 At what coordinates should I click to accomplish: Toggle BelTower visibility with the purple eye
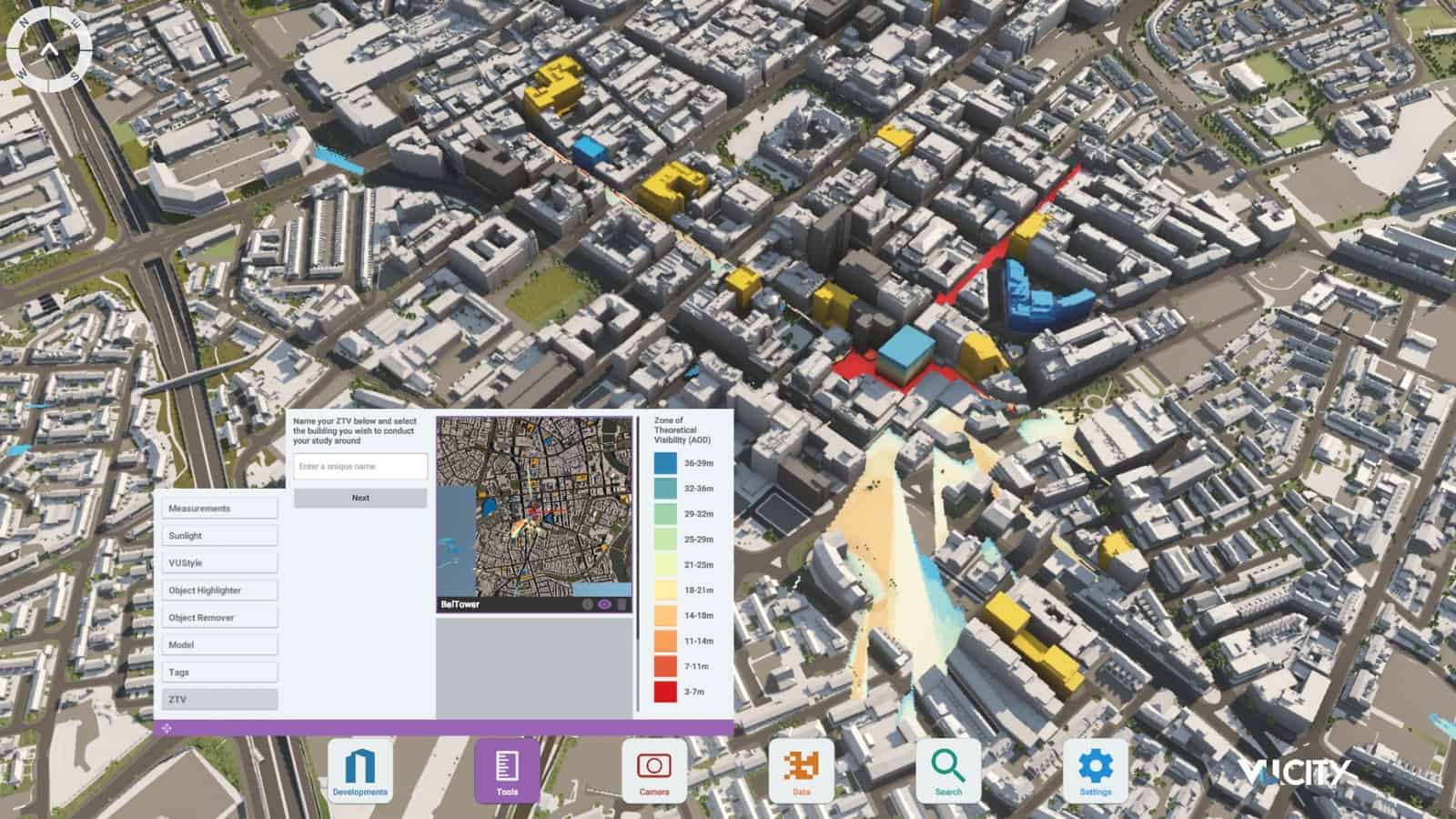coord(605,604)
